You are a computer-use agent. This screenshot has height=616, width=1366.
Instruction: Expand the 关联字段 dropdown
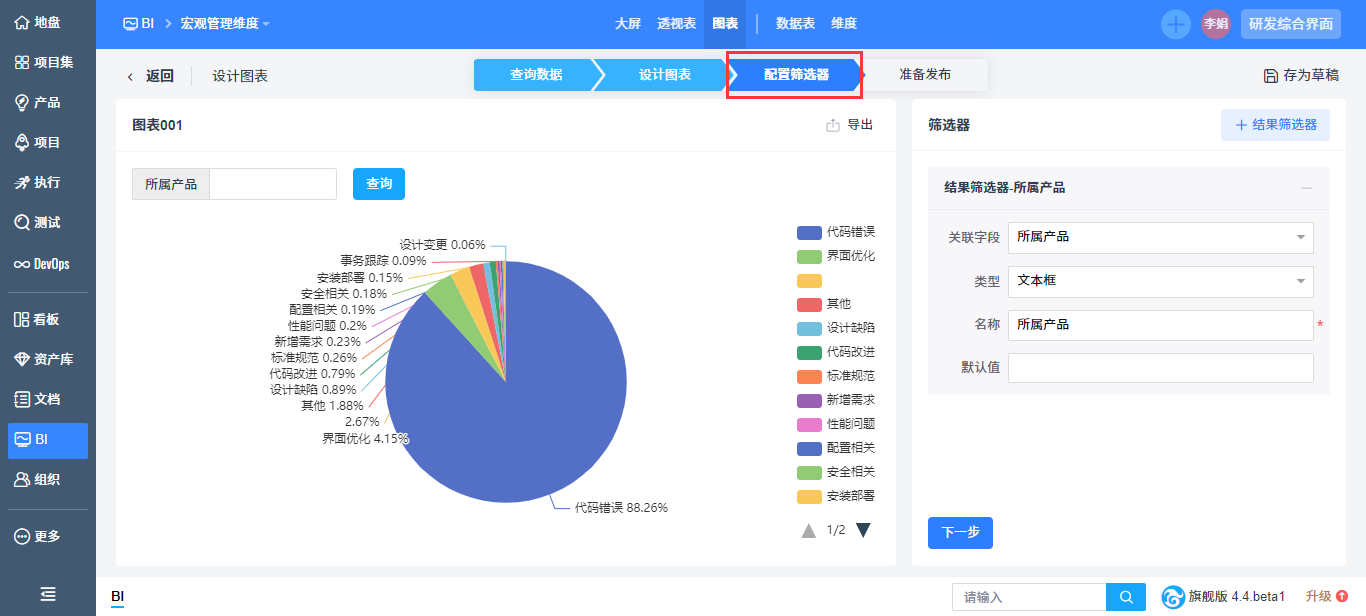pyautogui.click(x=1160, y=237)
